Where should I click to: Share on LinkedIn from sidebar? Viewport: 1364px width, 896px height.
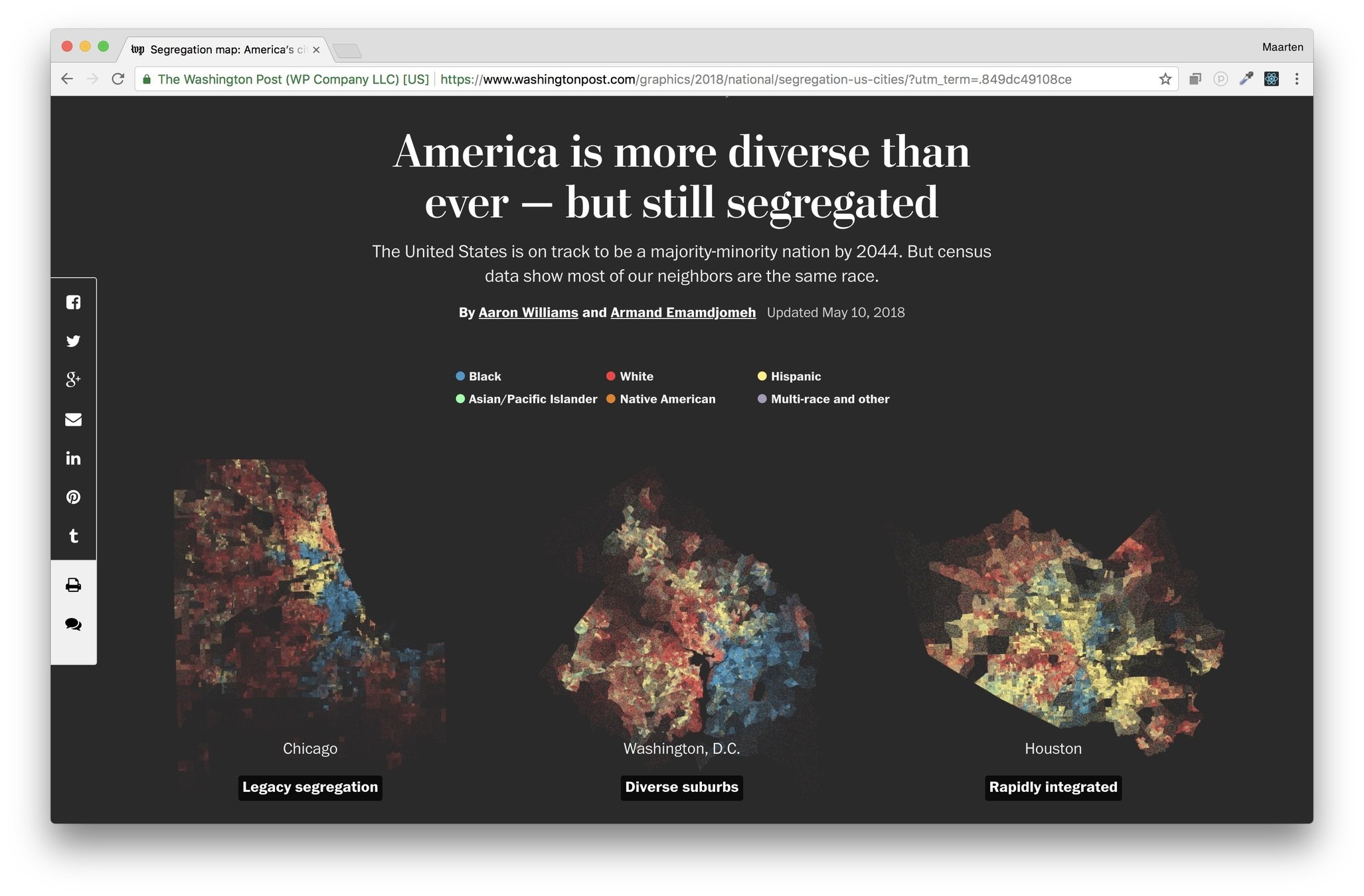pos(73,459)
